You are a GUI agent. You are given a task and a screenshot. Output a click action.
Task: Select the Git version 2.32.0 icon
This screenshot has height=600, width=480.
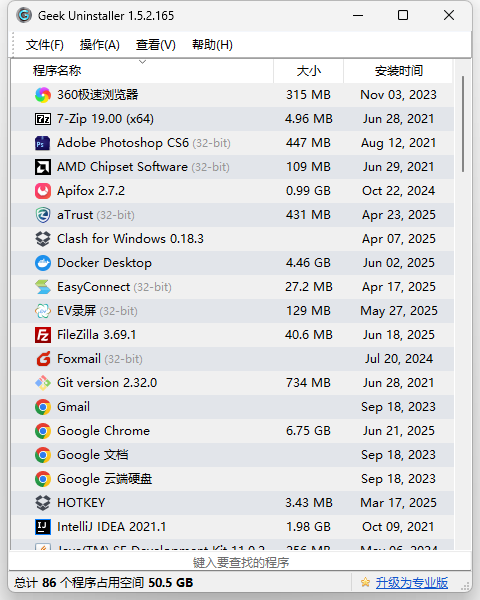click(x=42, y=383)
